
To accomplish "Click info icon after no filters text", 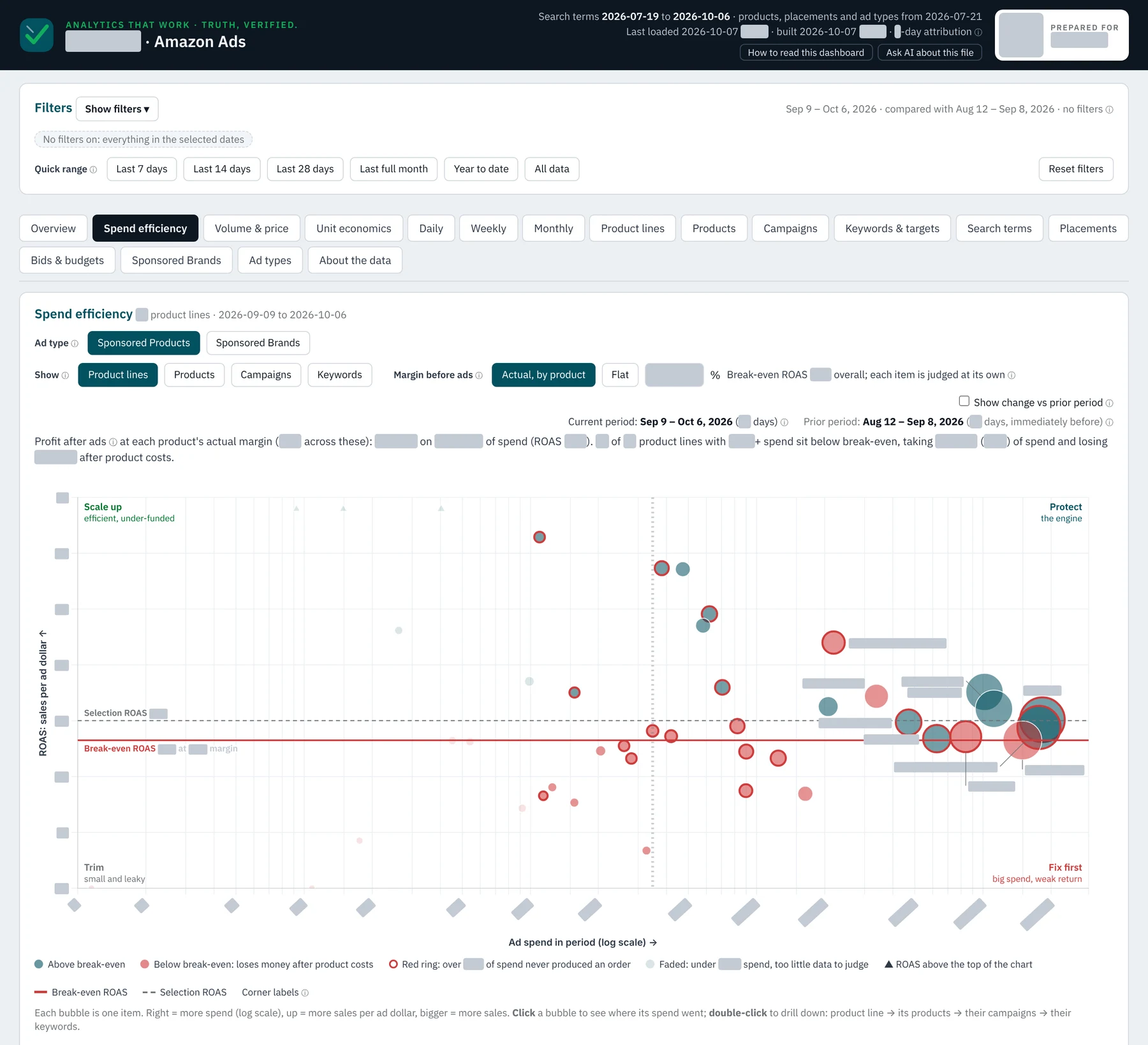I will click(x=1110, y=110).
